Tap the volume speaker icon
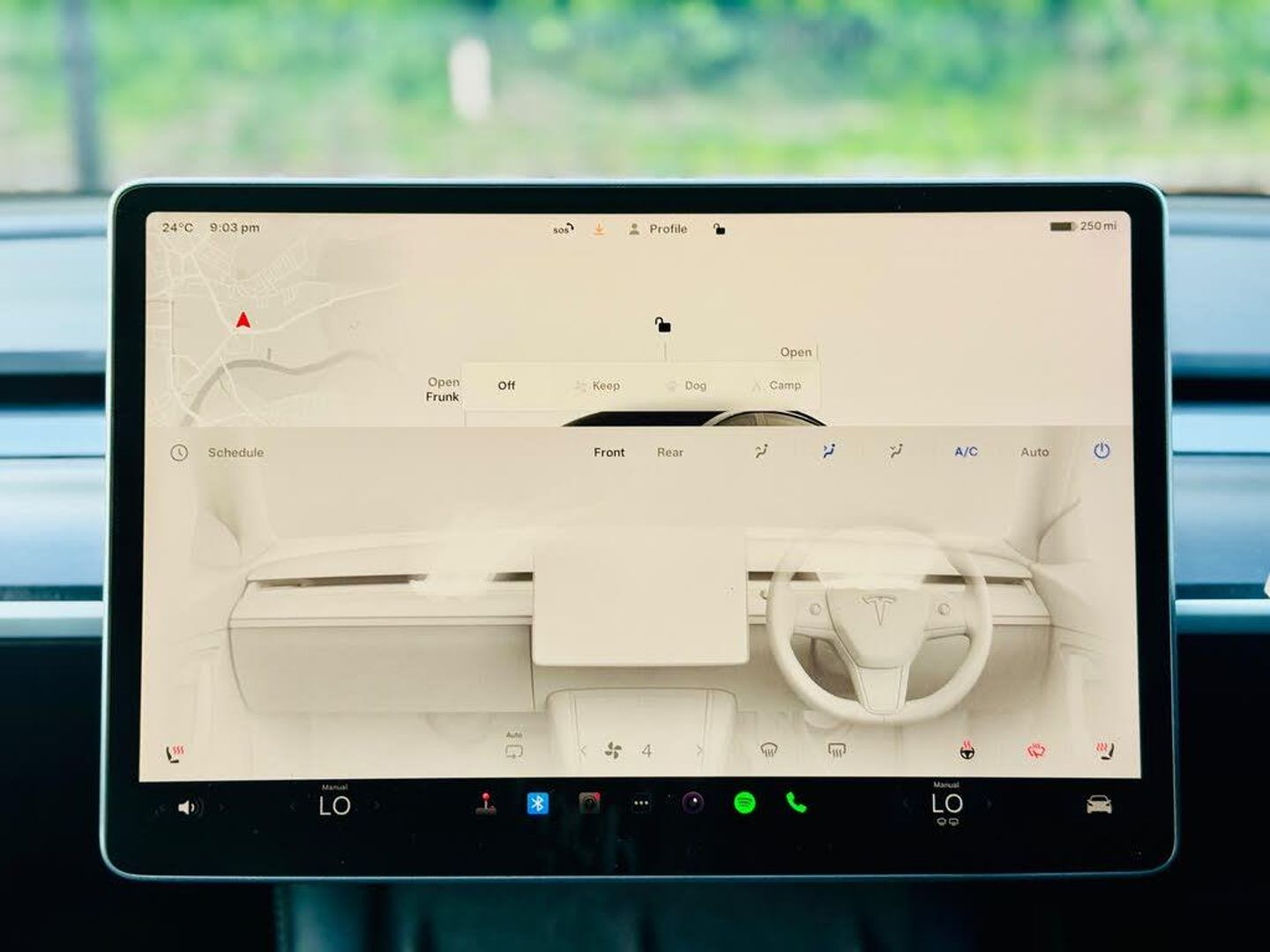This screenshot has height=952, width=1270. 189,807
